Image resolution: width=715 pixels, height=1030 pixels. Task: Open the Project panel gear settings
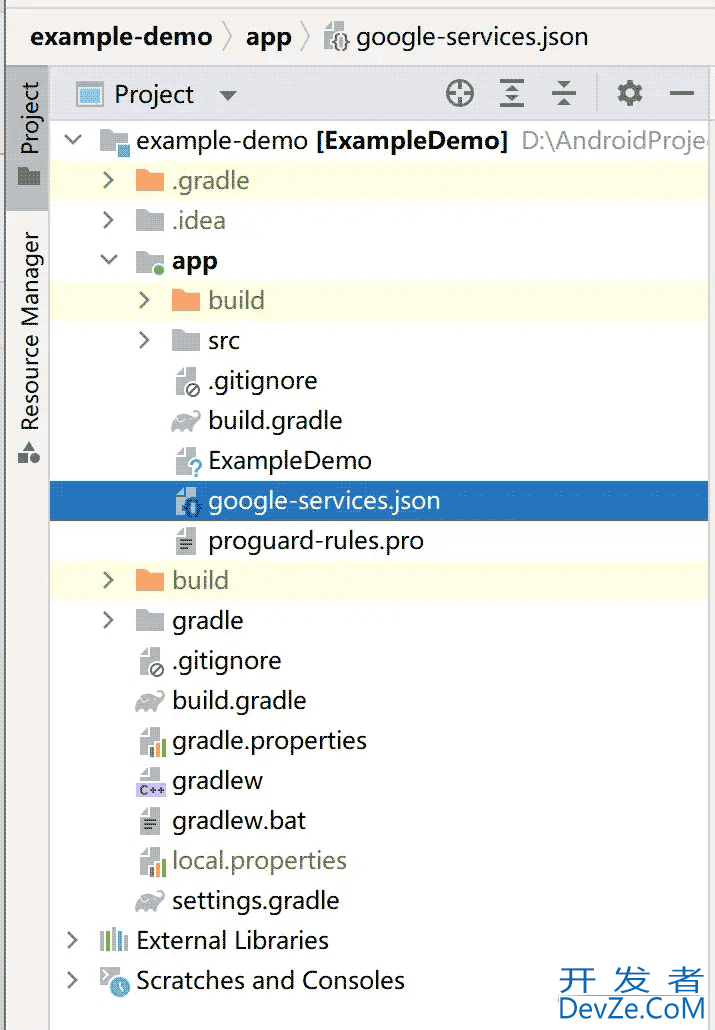pyautogui.click(x=630, y=93)
